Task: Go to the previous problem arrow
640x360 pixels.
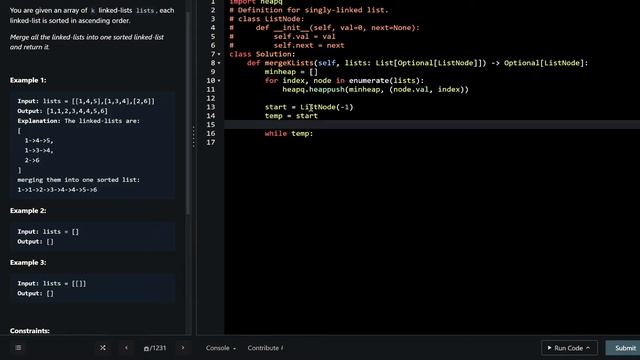Action: point(126,348)
